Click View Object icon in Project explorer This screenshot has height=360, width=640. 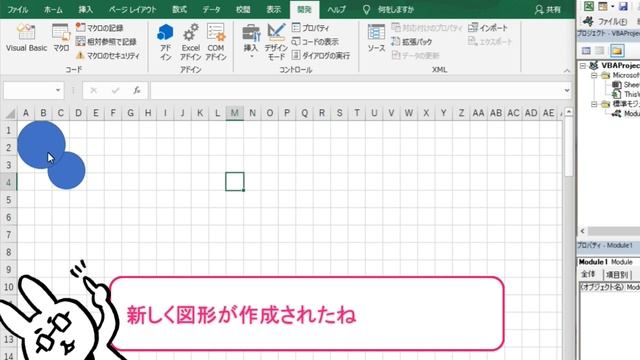[600, 51]
